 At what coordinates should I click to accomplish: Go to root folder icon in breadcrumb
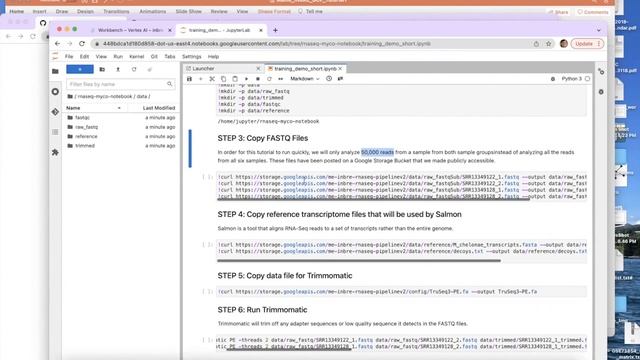pos(70,96)
